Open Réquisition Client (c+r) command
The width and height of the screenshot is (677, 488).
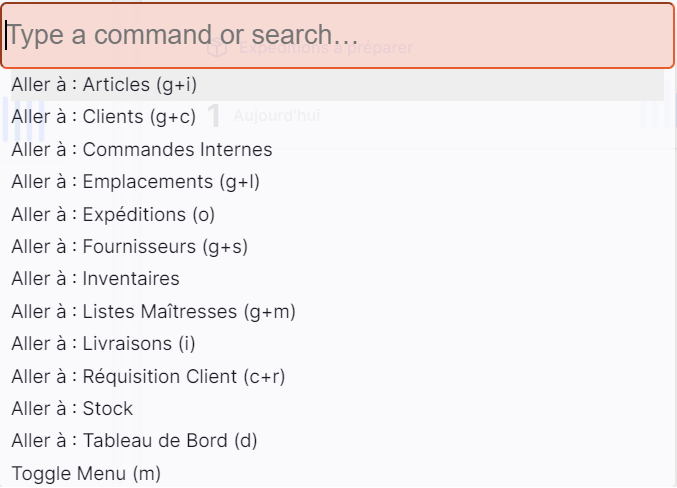[338, 376]
